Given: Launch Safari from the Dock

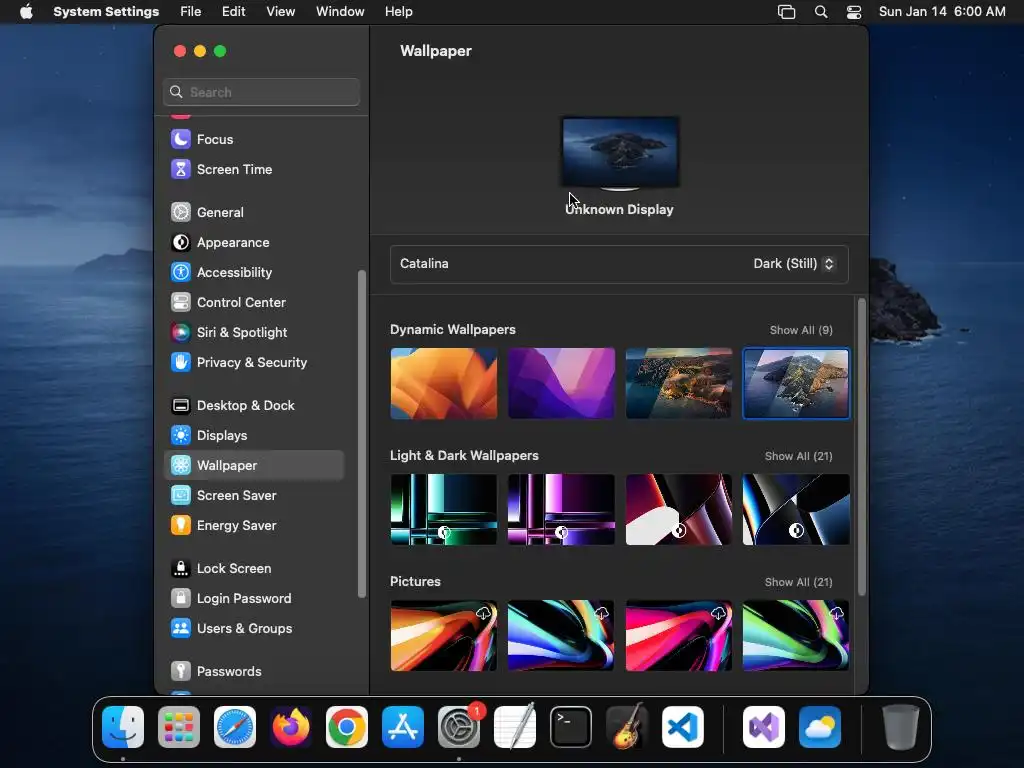Looking at the screenshot, I should click(235, 727).
